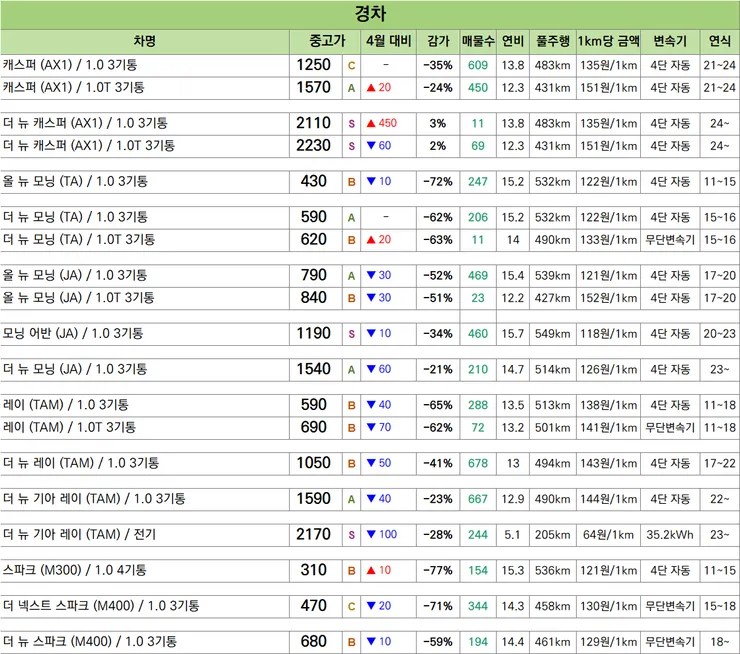The height and width of the screenshot is (654, 740).
Task: Click the range value 205km
Action: (x=552, y=535)
